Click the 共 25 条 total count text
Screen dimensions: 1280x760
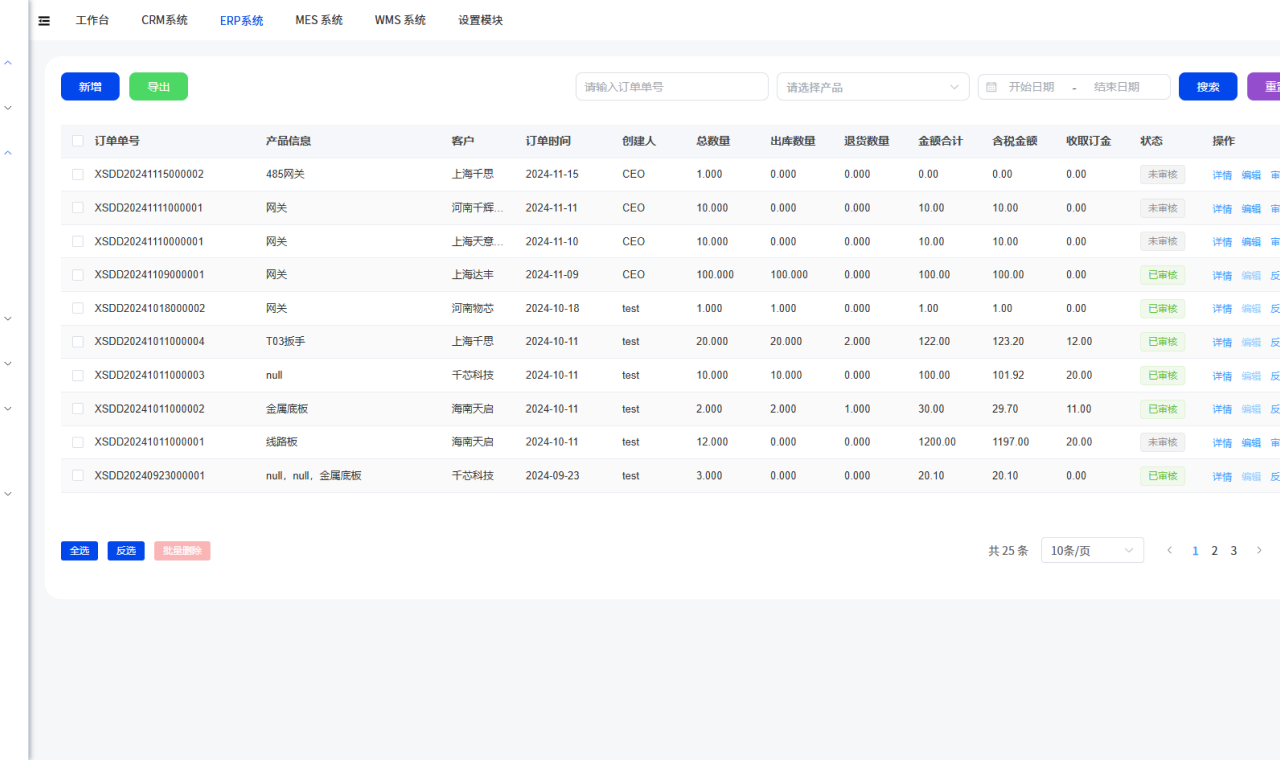[1008, 551]
